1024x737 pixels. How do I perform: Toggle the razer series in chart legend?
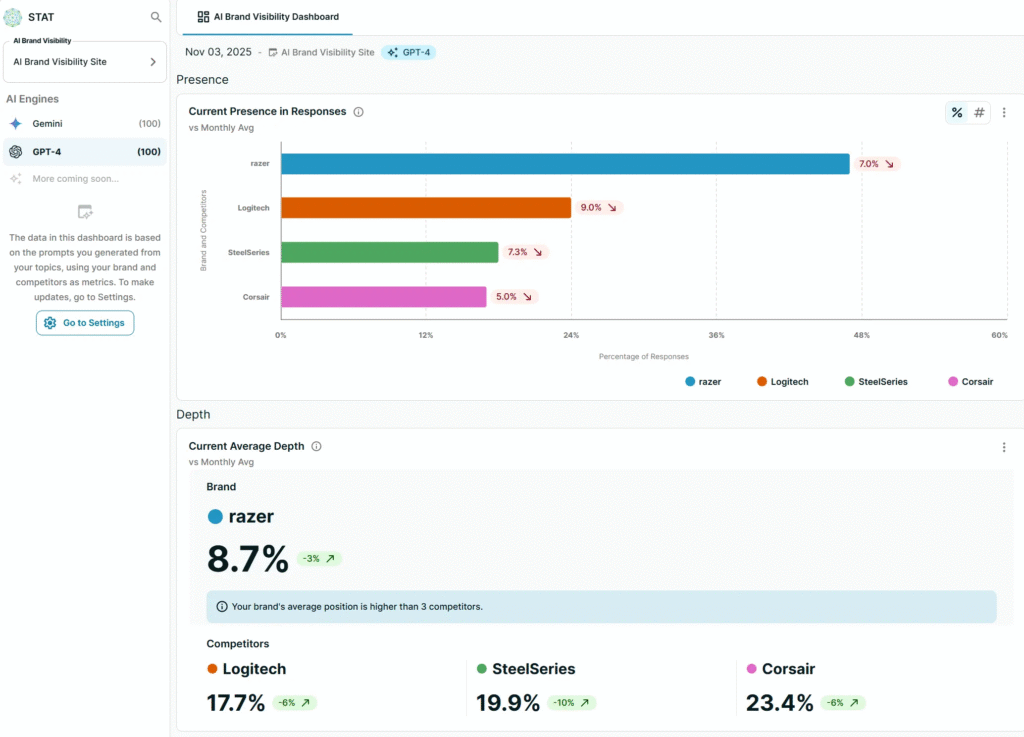tap(703, 382)
